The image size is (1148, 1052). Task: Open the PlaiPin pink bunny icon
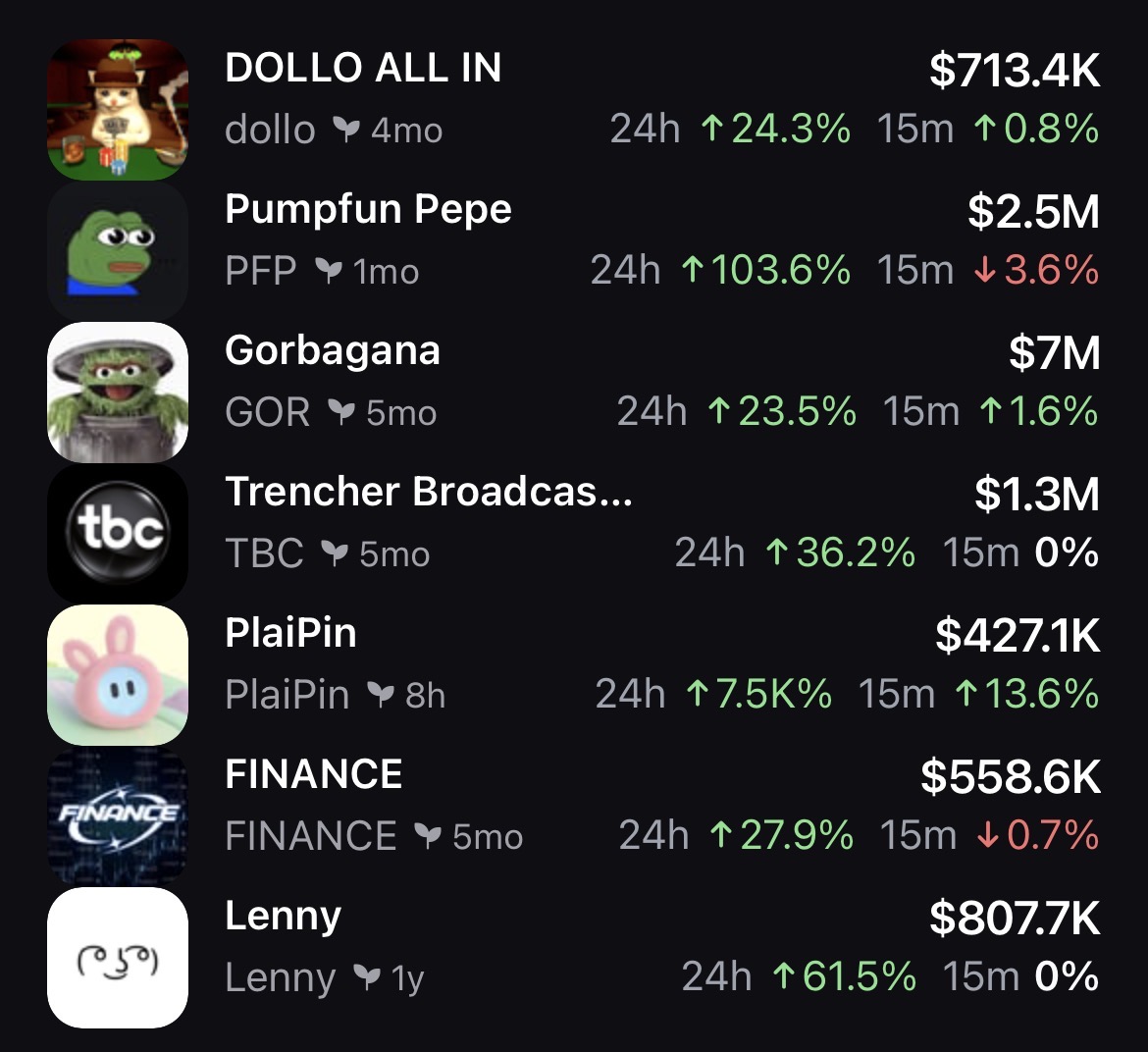coord(117,675)
